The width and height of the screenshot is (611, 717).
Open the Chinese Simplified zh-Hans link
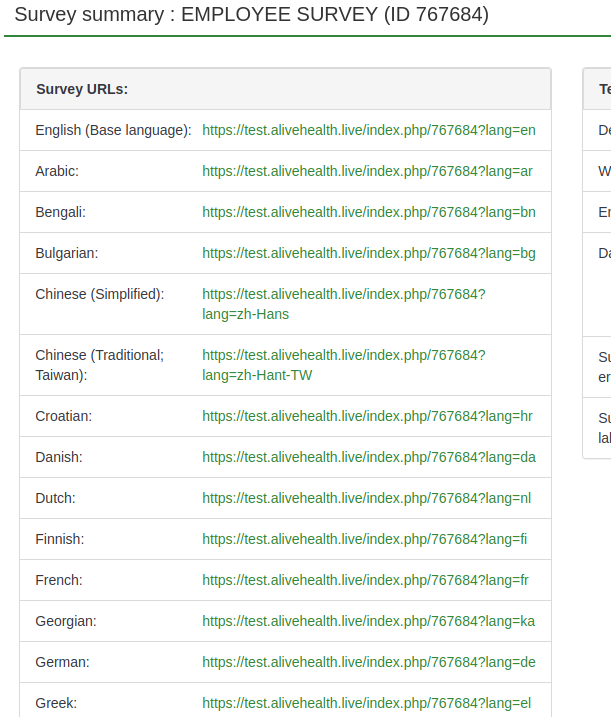[x=343, y=304]
